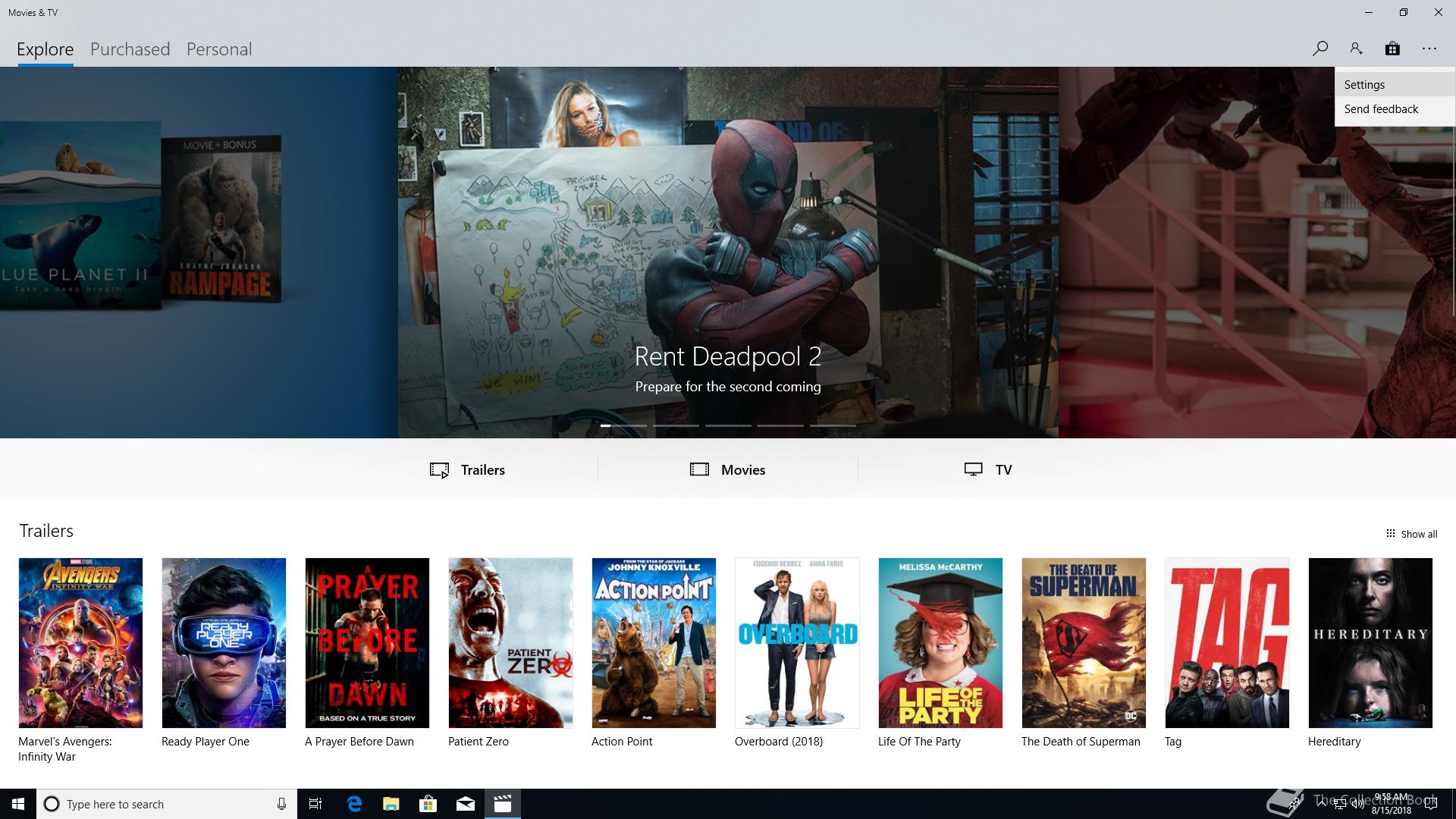Open Hereditary movie poster
The image size is (1456, 819).
click(x=1370, y=643)
